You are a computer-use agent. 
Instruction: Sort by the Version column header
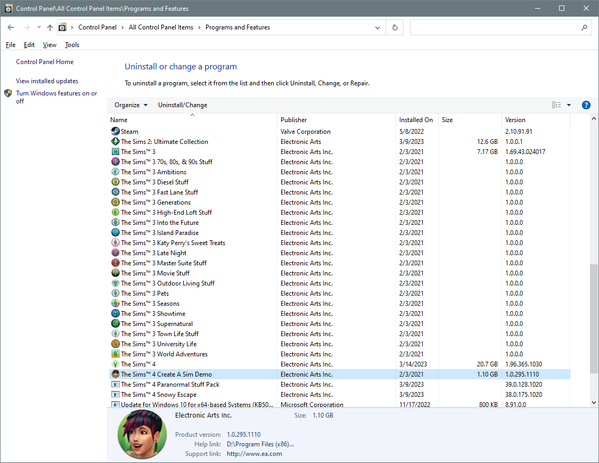pyautogui.click(x=536, y=120)
